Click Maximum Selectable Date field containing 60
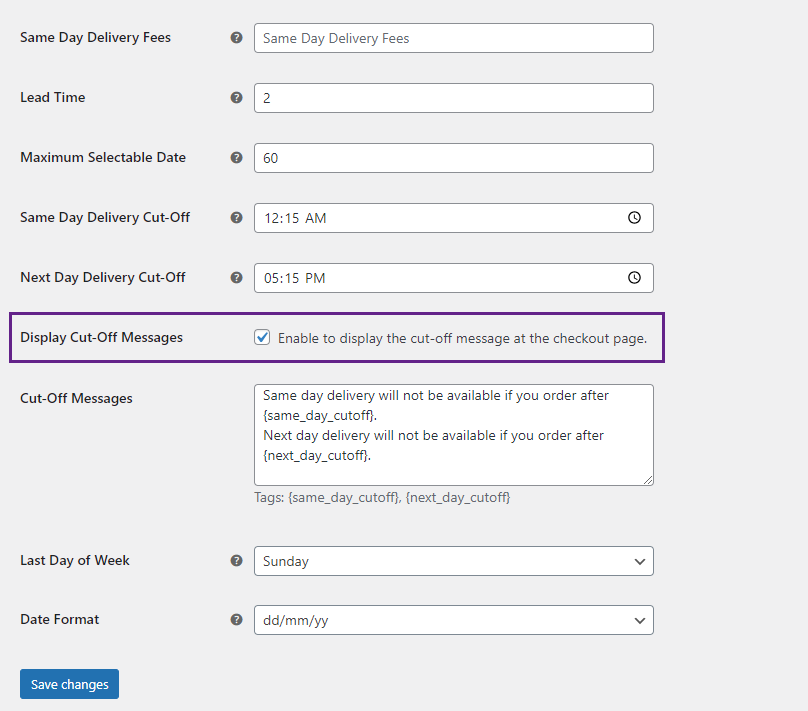This screenshot has height=711, width=808. tap(453, 158)
